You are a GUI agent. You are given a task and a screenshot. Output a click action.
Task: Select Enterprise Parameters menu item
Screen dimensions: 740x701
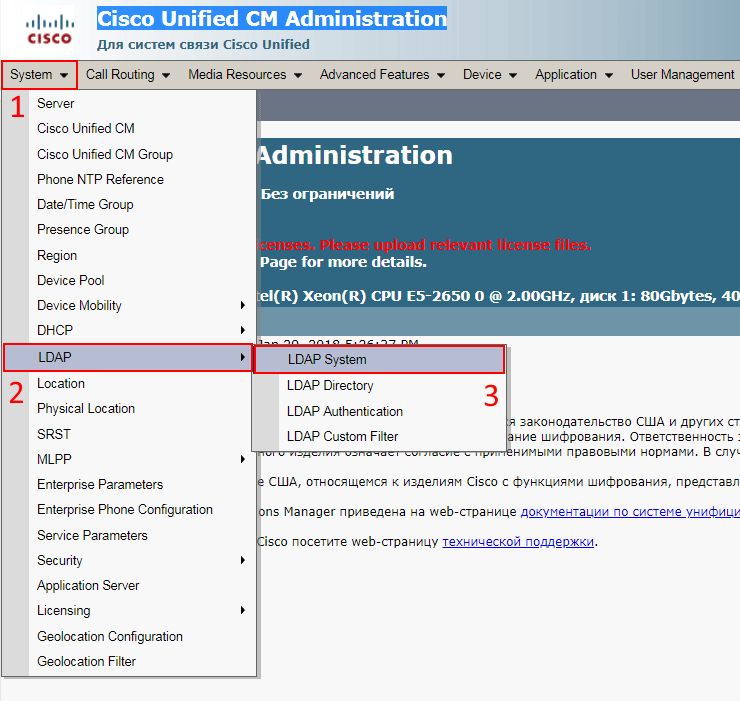[100, 485]
